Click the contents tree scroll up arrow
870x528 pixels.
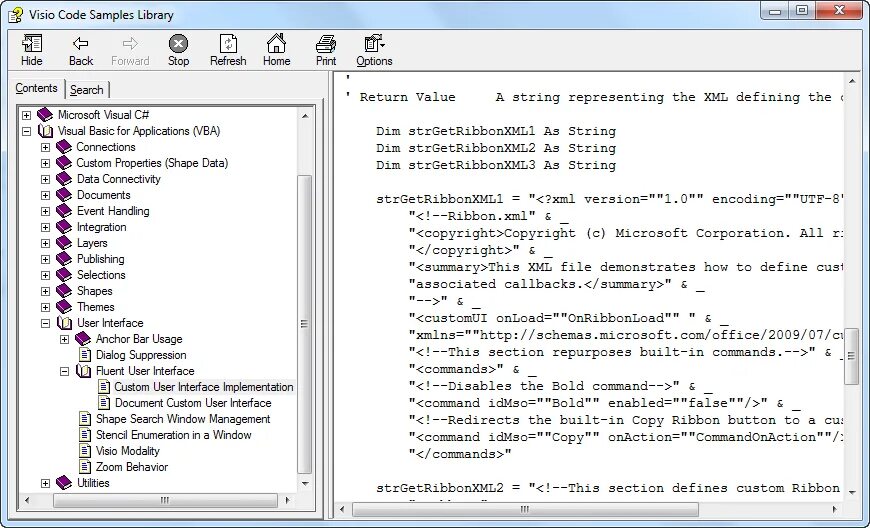click(x=305, y=116)
